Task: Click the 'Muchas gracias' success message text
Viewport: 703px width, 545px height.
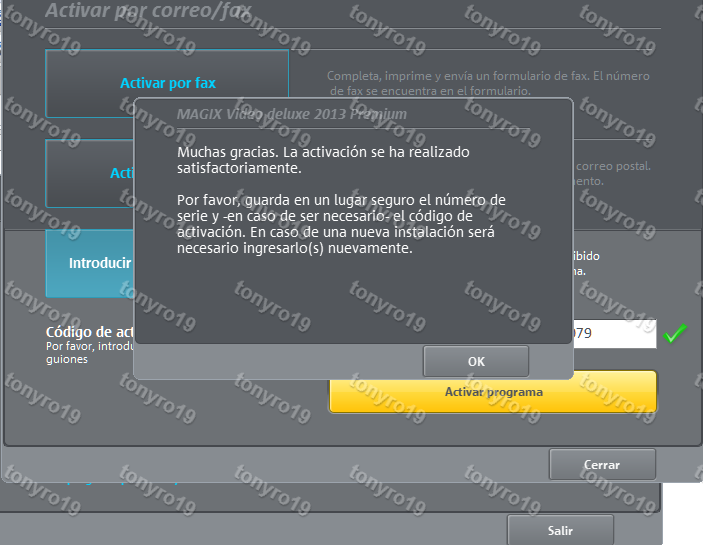Action: tap(323, 160)
